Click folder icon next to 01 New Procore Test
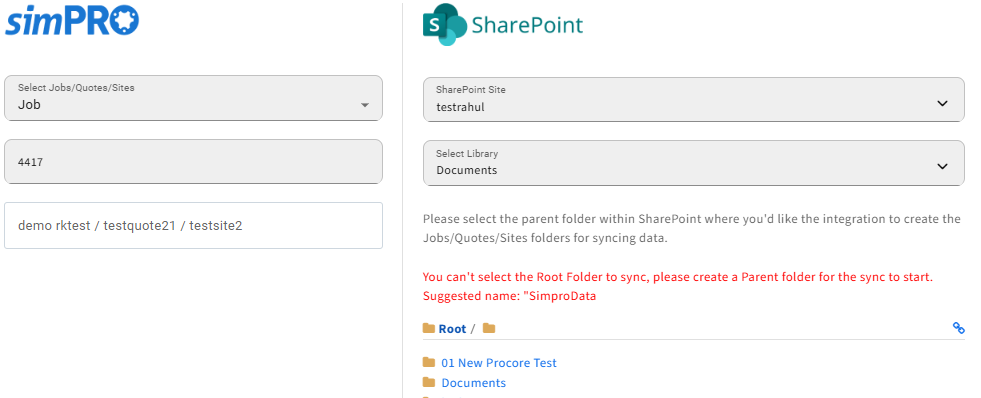The width and height of the screenshot is (981, 398). [429, 362]
